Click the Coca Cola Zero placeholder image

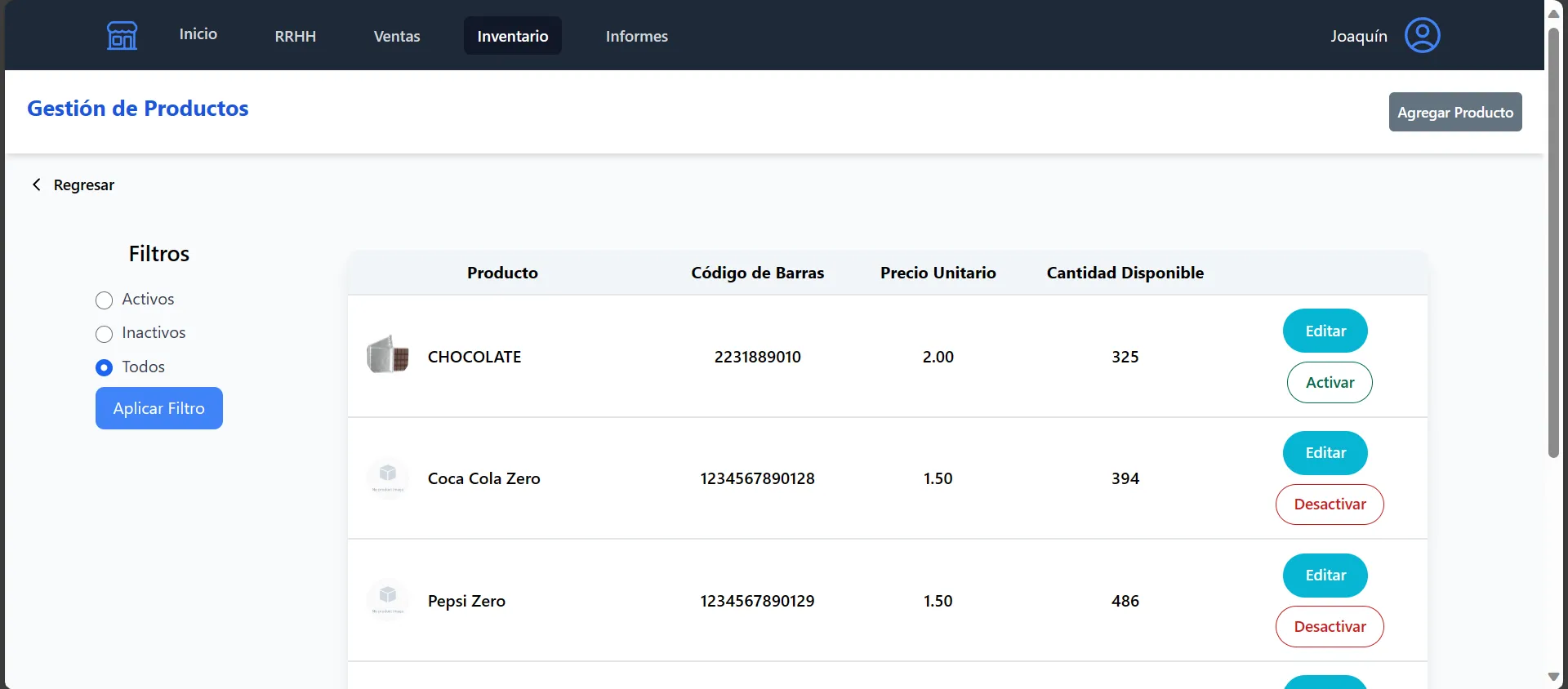[388, 478]
